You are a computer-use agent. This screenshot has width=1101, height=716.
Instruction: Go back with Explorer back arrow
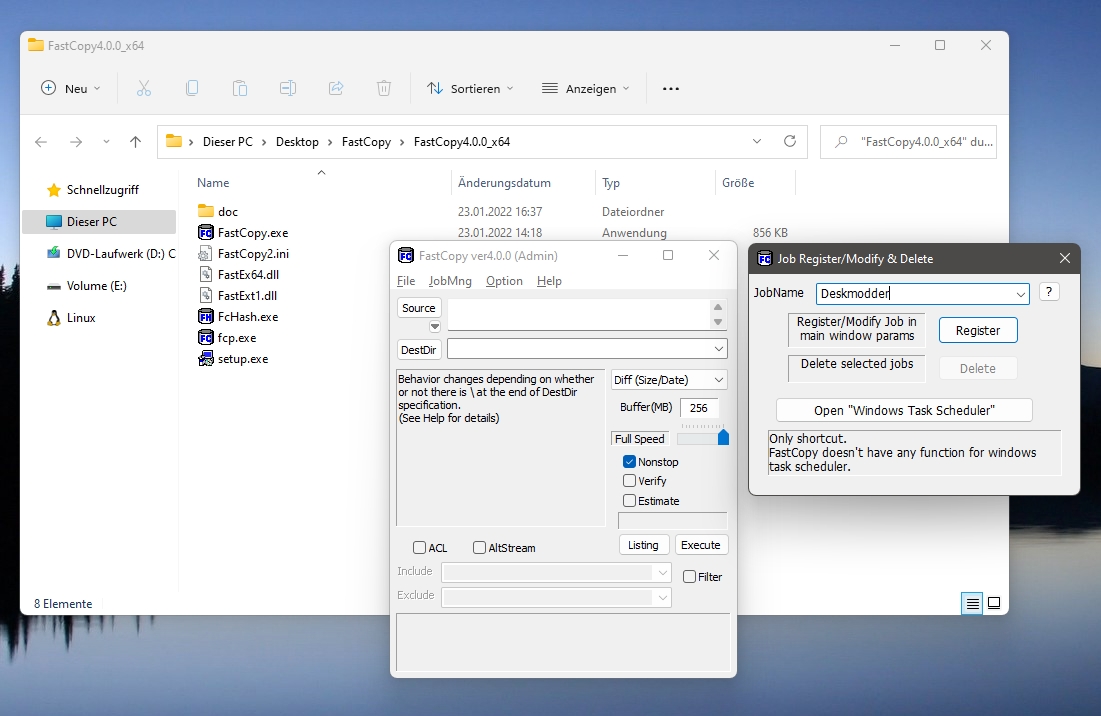click(x=41, y=142)
